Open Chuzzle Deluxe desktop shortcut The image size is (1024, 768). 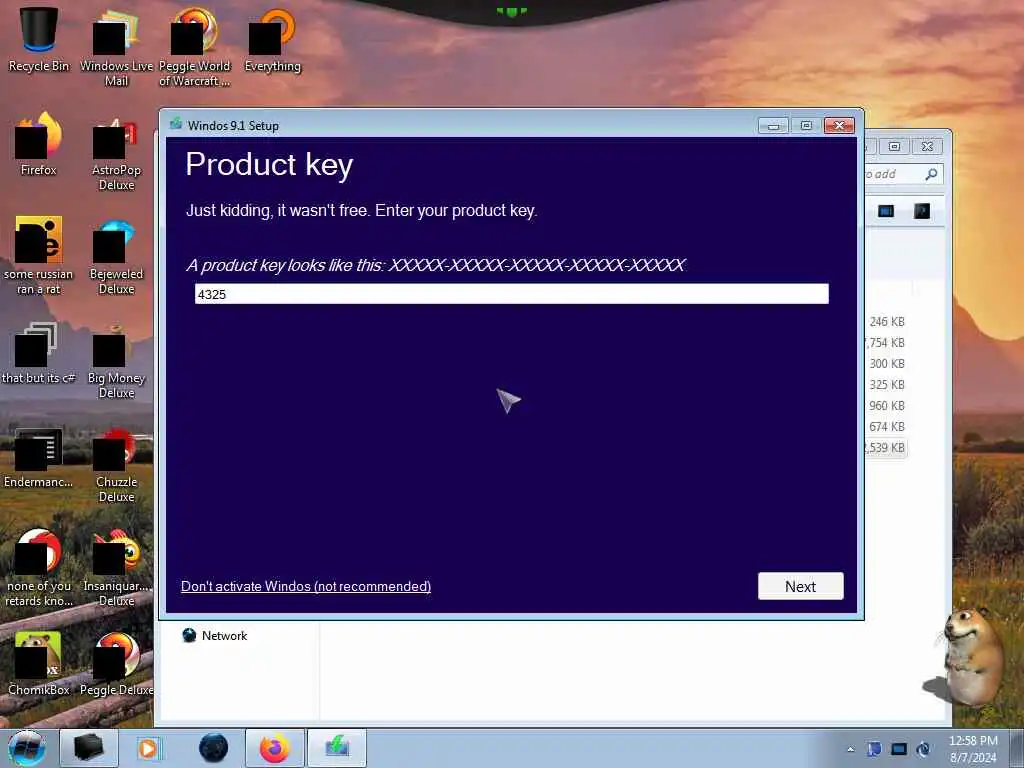(116, 464)
